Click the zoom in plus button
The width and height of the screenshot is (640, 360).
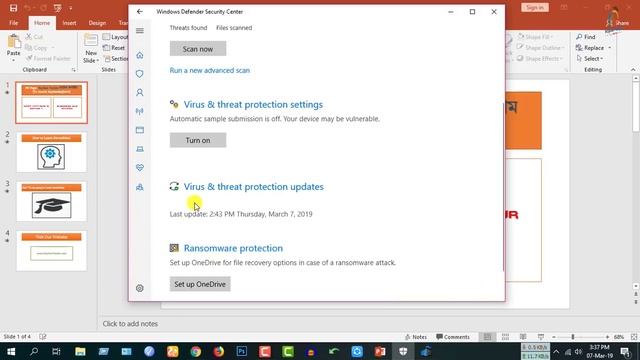click(x=607, y=337)
